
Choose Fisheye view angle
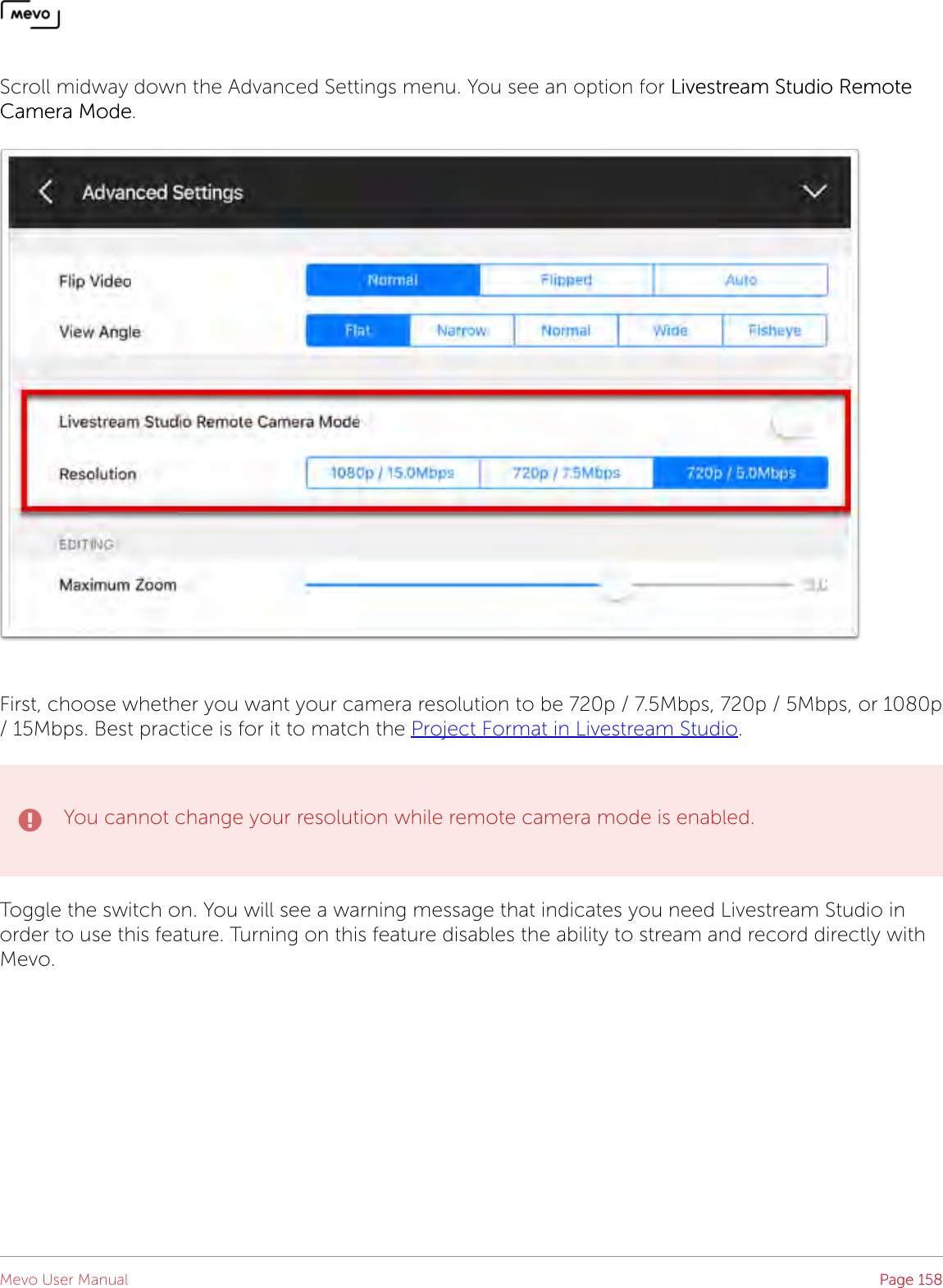774,330
